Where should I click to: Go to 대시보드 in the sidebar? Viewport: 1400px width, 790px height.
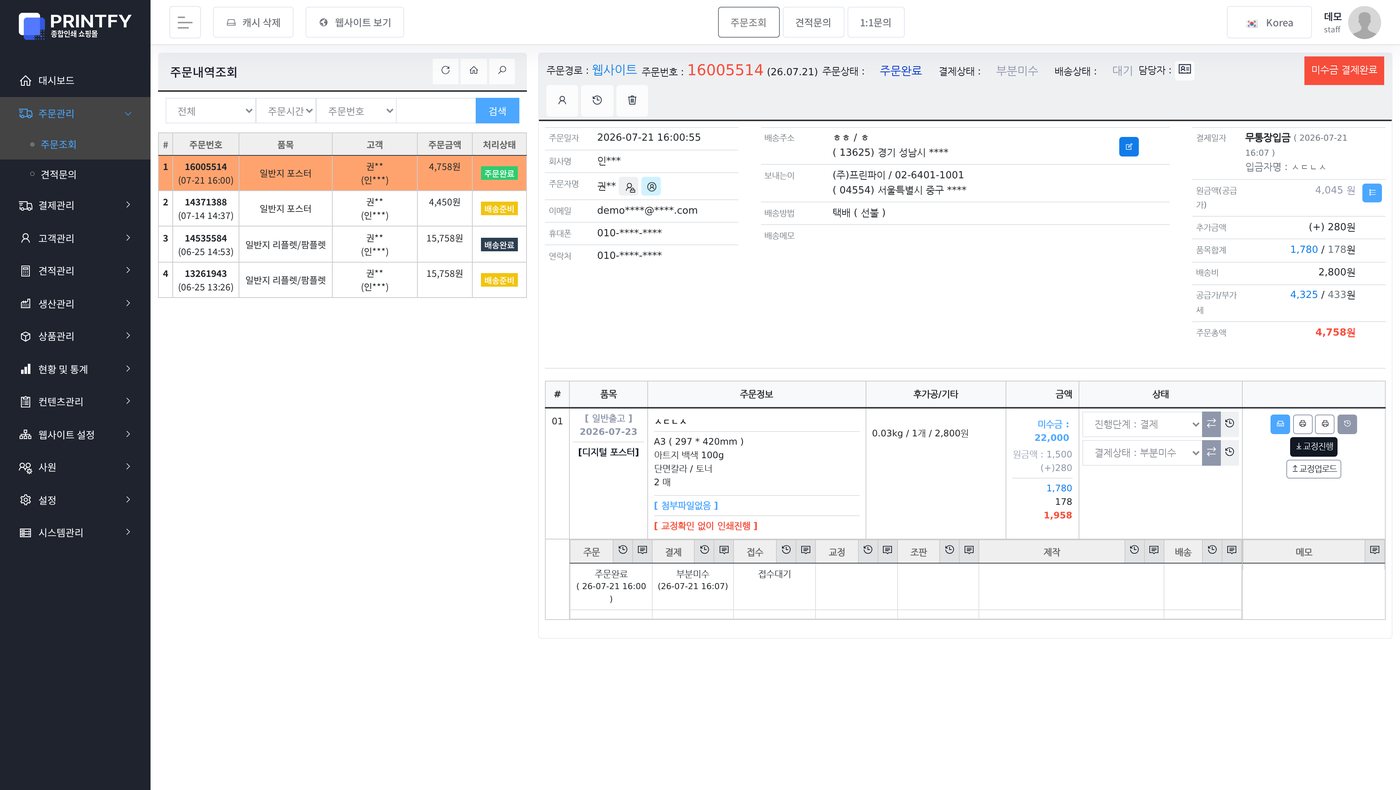(75, 80)
